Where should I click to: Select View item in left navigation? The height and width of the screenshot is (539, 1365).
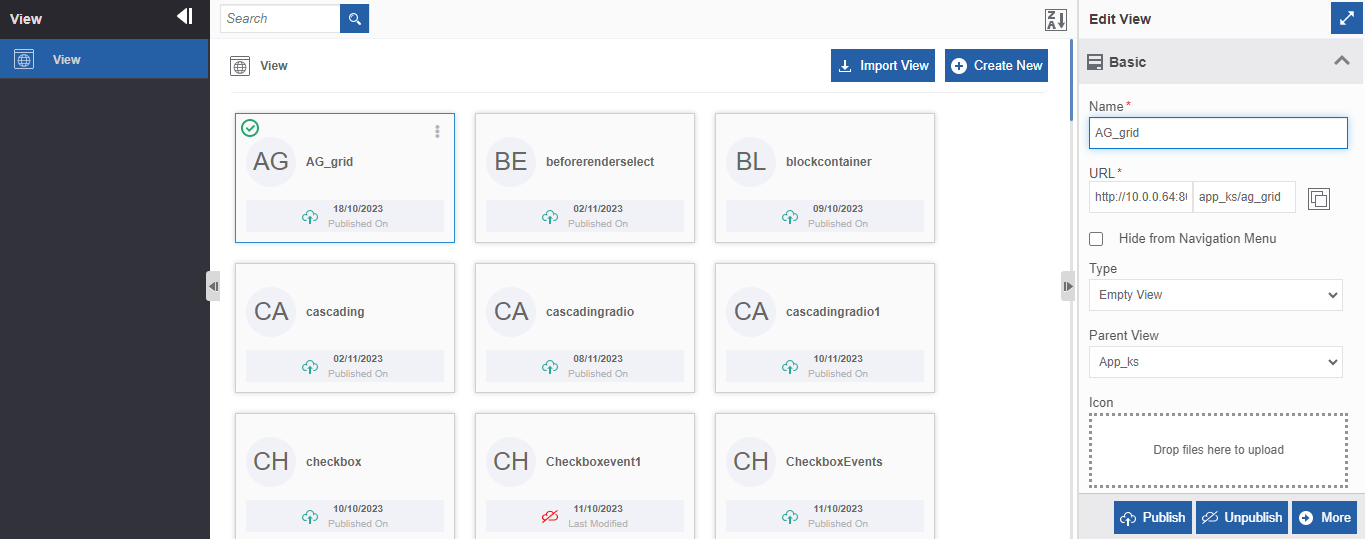click(104, 59)
